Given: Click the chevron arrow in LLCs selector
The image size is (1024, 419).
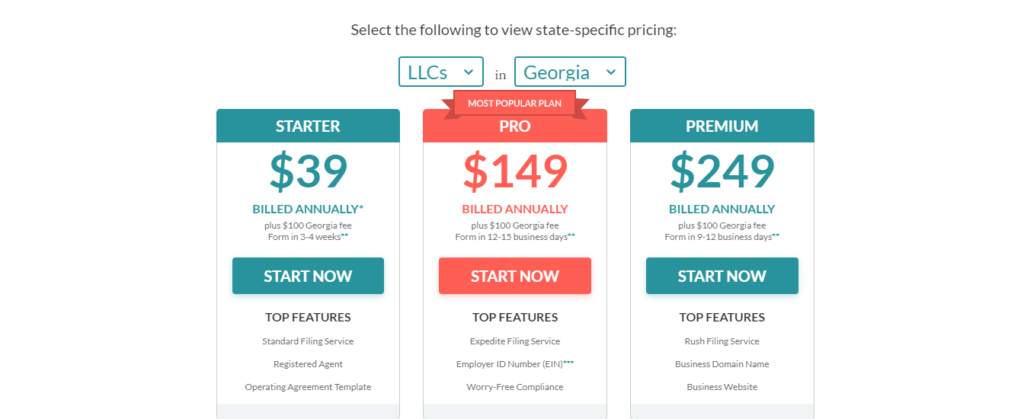Looking at the screenshot, I should tap(468, 72).
